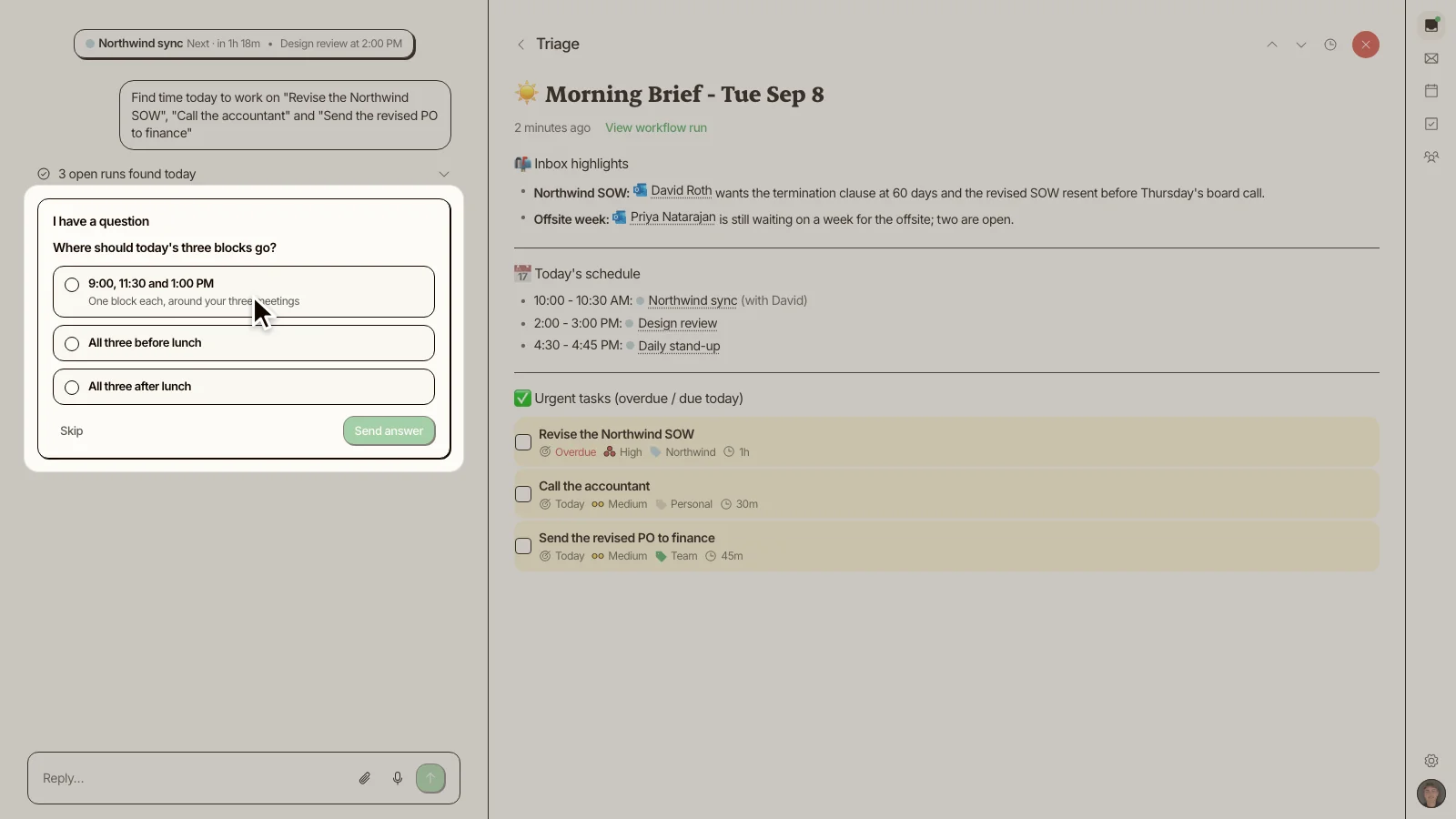Check off Call the accountant task
The height and width of the screenshot is (819, 1456).
523,494
